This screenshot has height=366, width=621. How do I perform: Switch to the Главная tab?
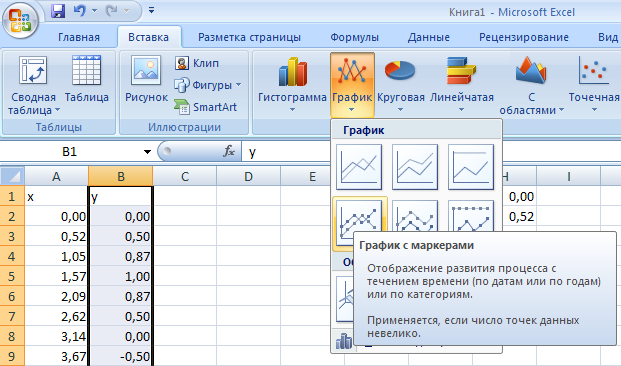pyautogui.click(x=79, y=37)
